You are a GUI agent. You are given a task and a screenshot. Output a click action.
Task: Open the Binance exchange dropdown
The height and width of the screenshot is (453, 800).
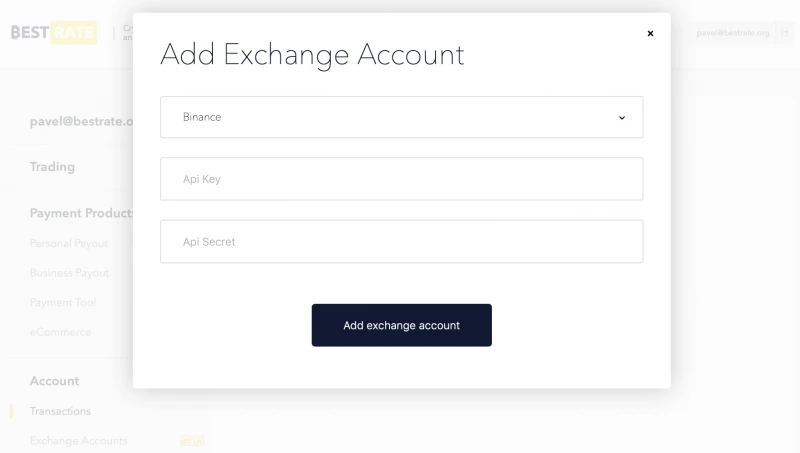(402, 117)
